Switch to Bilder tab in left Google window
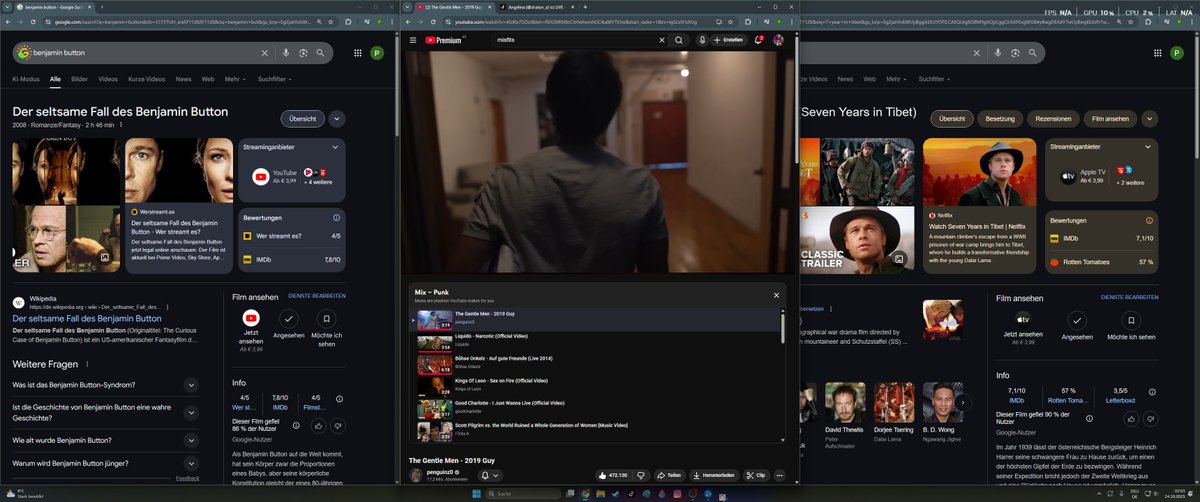This screenshot has height=502, width=1200. tap(79, 78)
